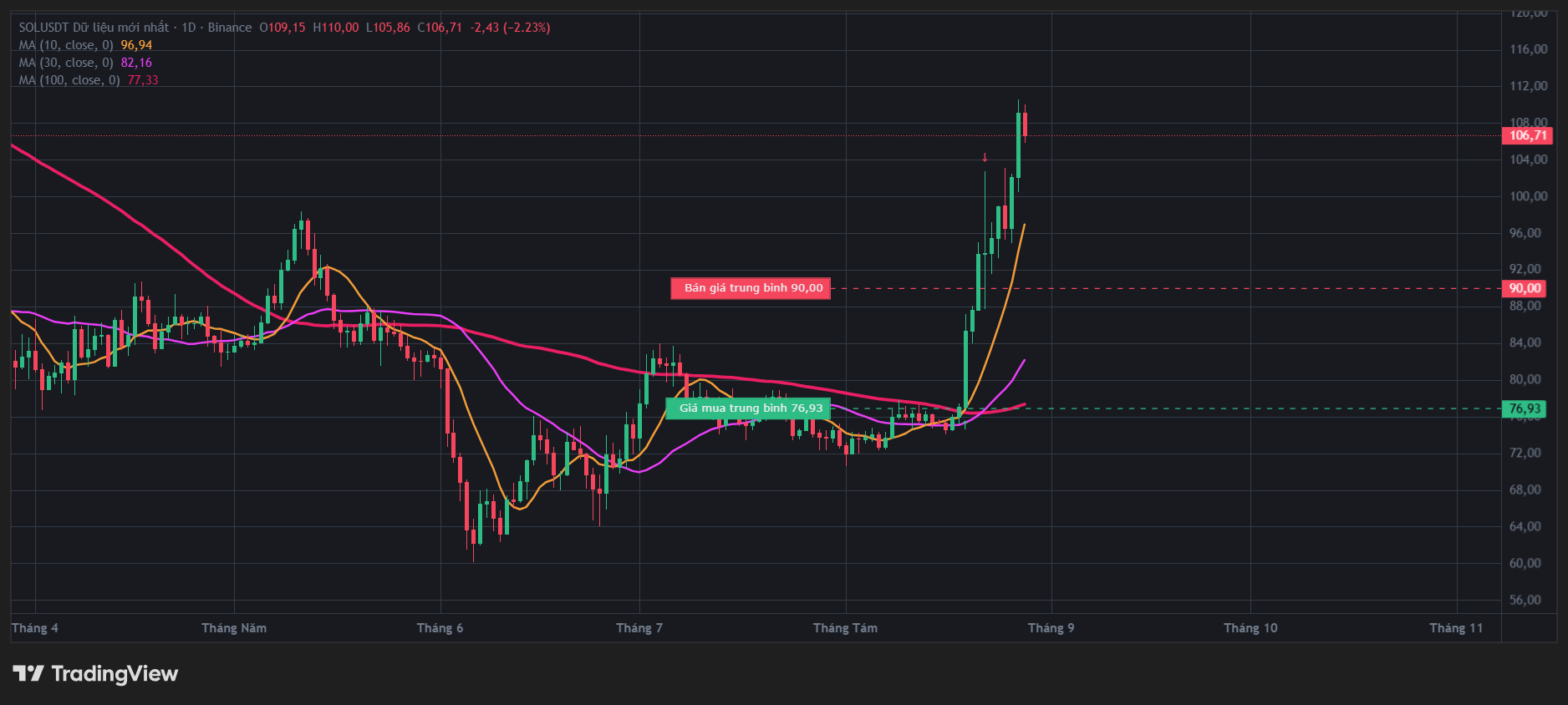Click the open price value O109,15
This screenshot has height=705, width=1568.
coord(283,28)
